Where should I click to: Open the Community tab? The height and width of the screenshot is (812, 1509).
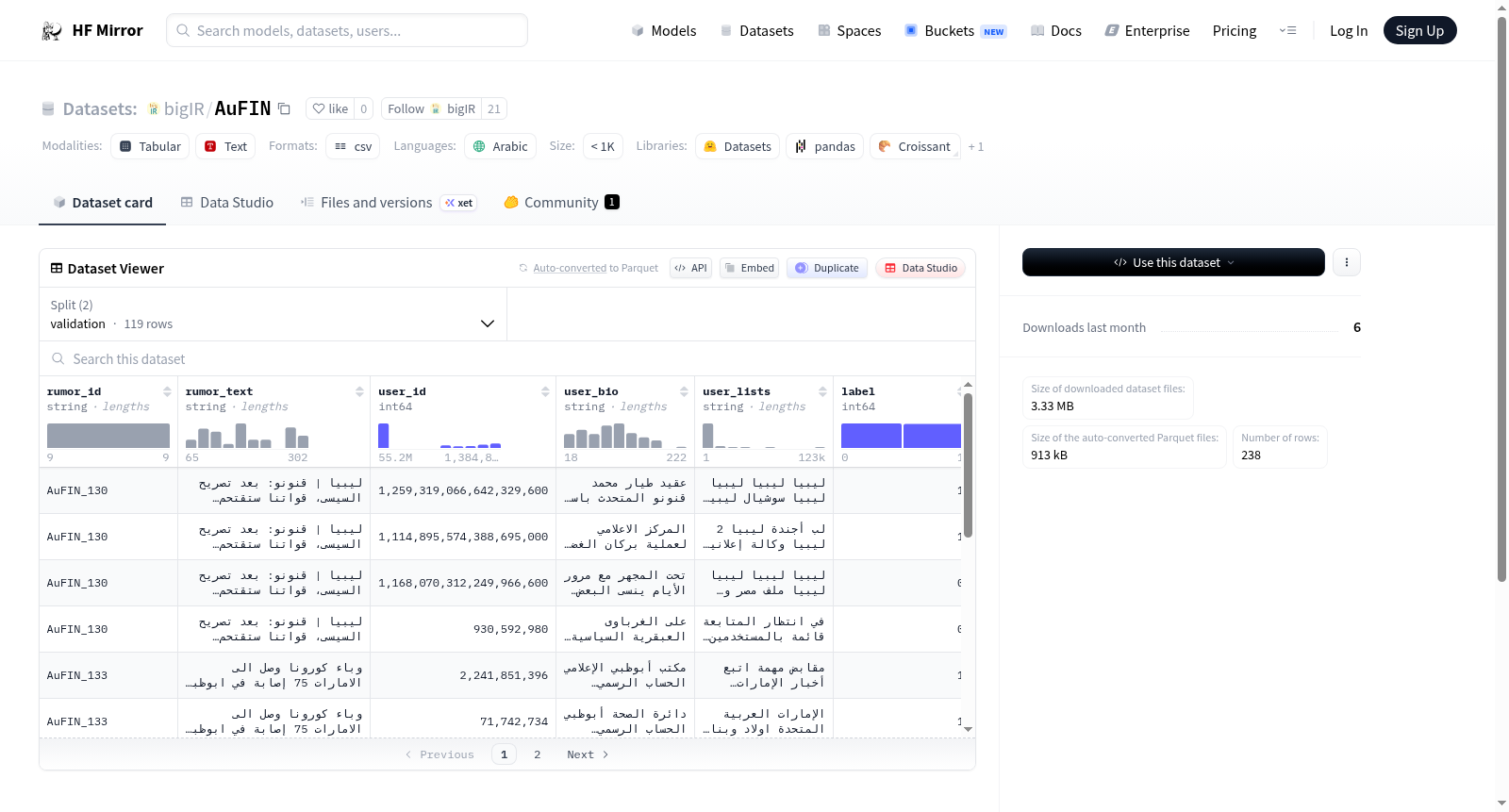coord(561,202)
